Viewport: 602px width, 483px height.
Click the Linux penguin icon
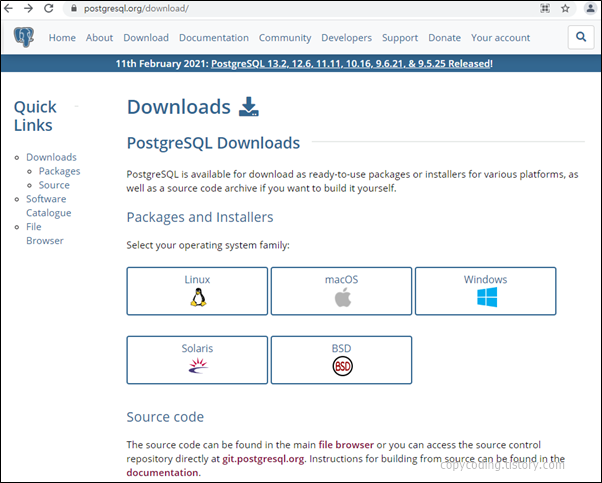[x=198, y=298]
